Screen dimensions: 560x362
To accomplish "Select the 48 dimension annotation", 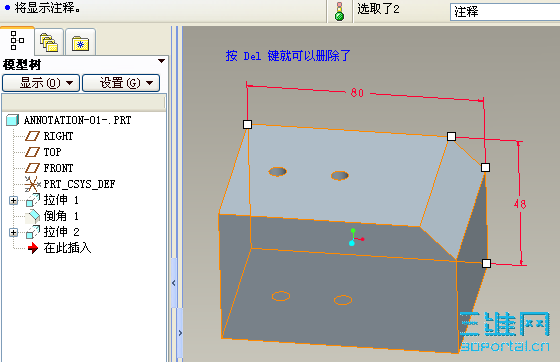I will 520,204.
